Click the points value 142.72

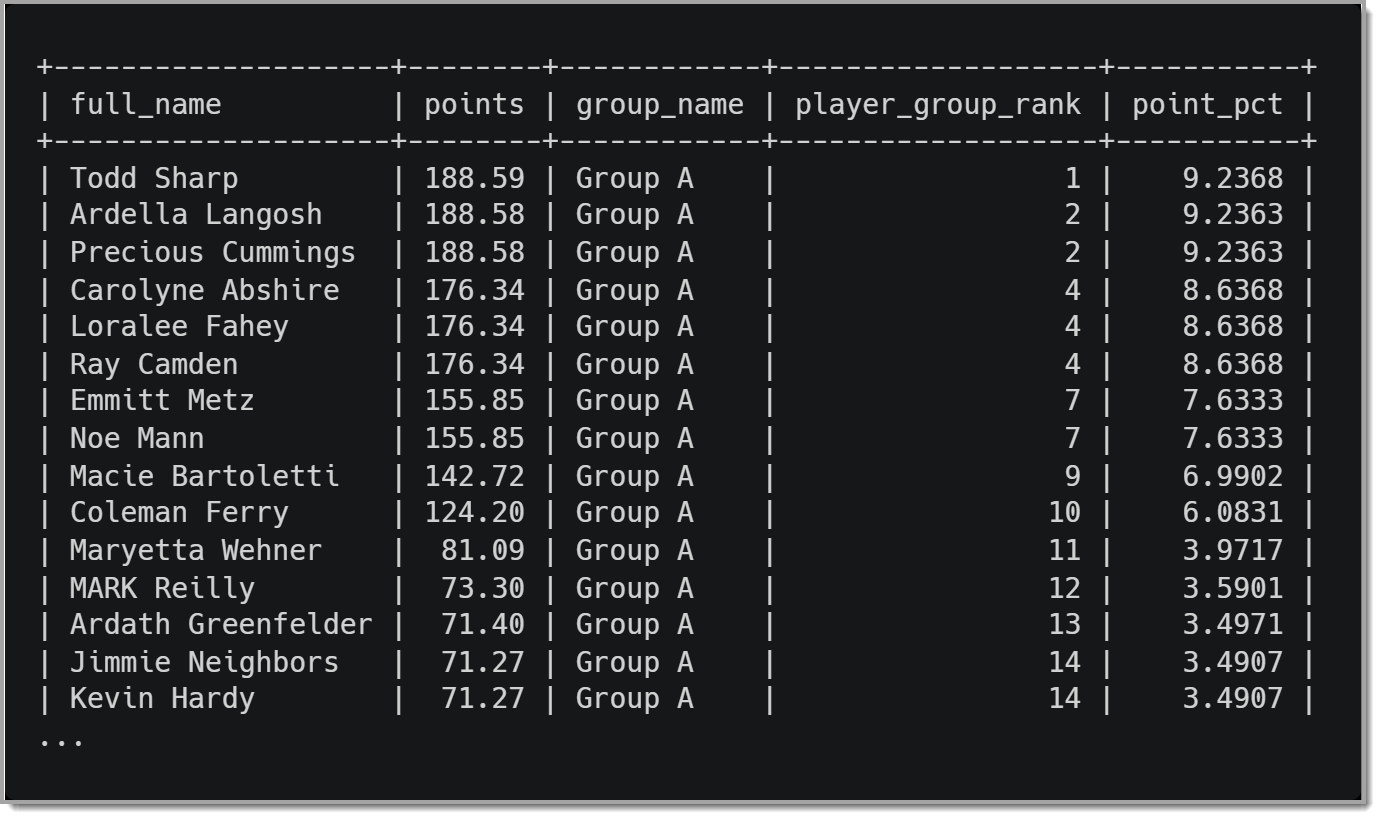(x=474, y=476)
